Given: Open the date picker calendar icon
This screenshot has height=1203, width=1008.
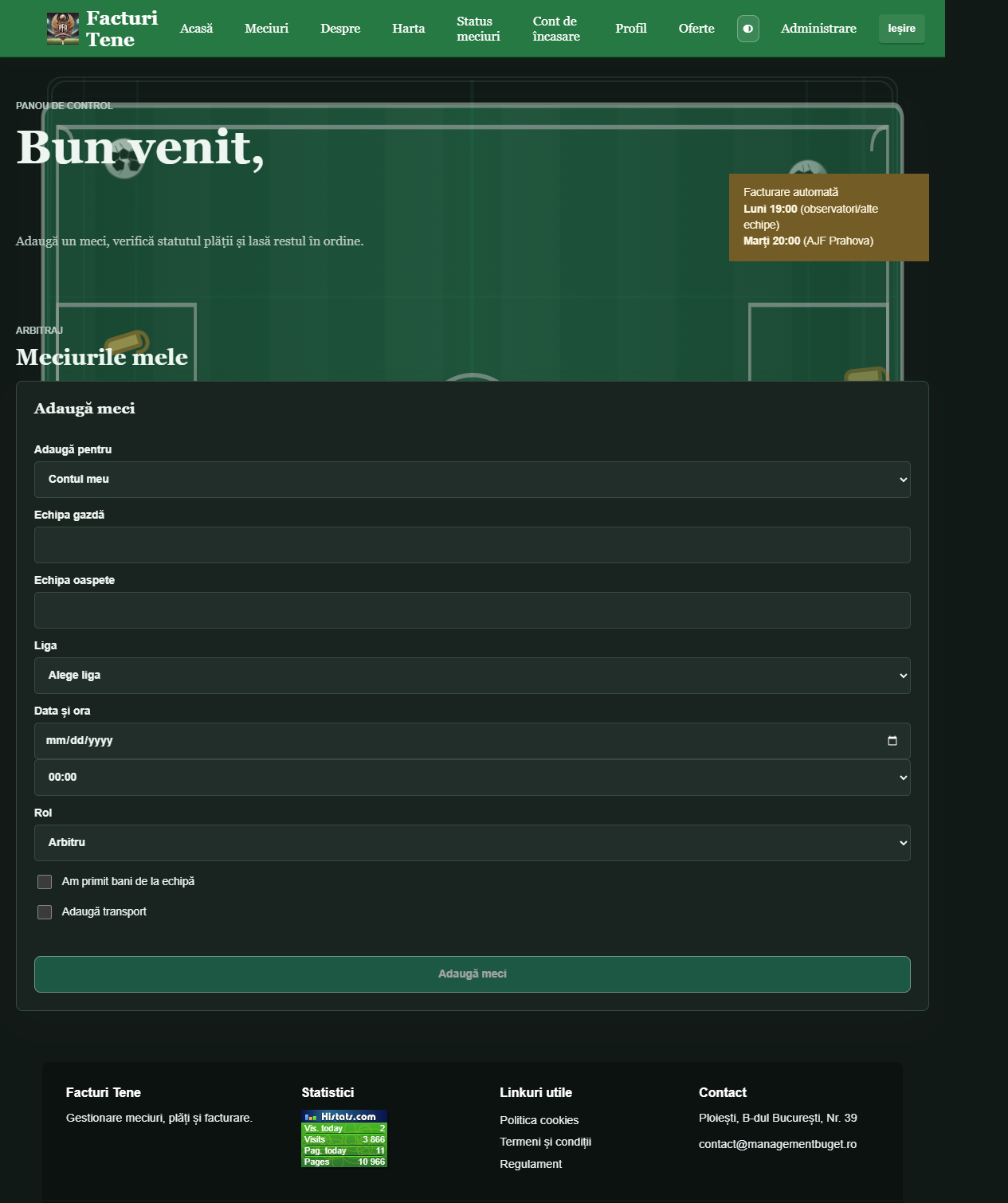Looking at the screenshot, I should (x=892, y=741).
